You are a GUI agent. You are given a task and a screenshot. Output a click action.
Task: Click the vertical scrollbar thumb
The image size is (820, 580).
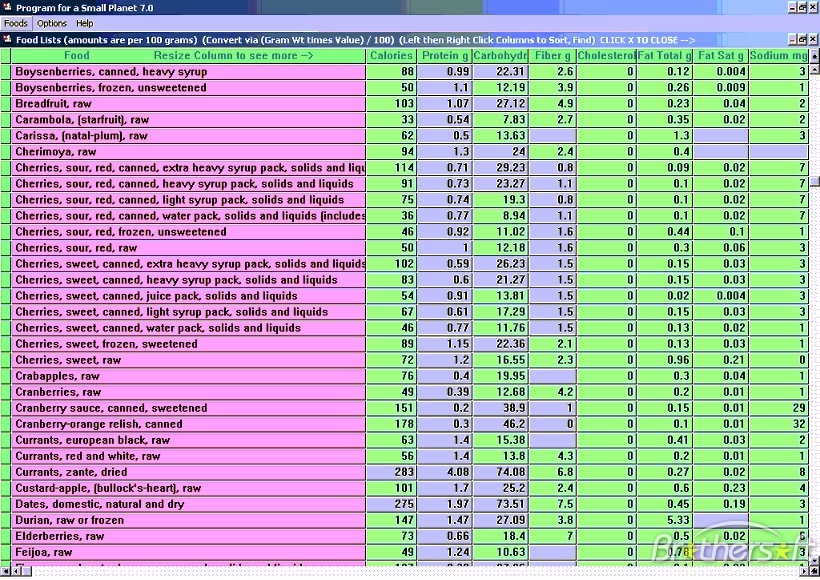814,182
